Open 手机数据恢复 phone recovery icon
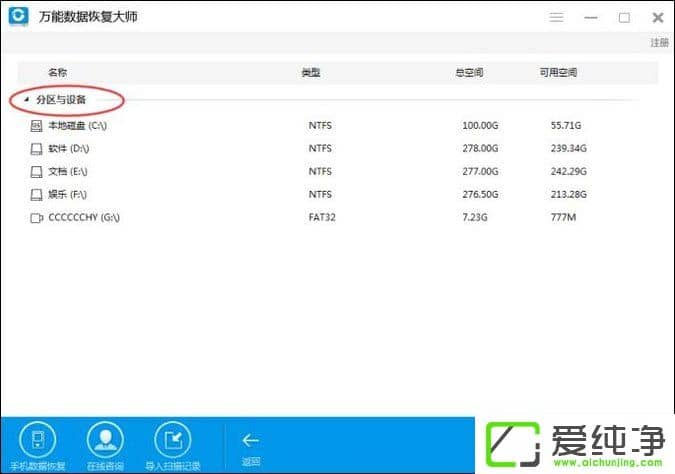Viewport: 675px width, 474px height. [37, 438]
